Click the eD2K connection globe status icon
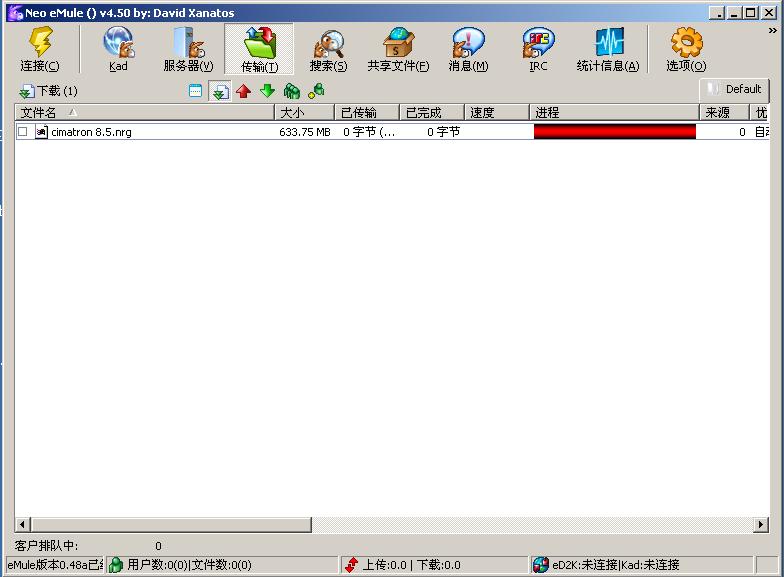The image size is (784, 577). tap(541, 565)
